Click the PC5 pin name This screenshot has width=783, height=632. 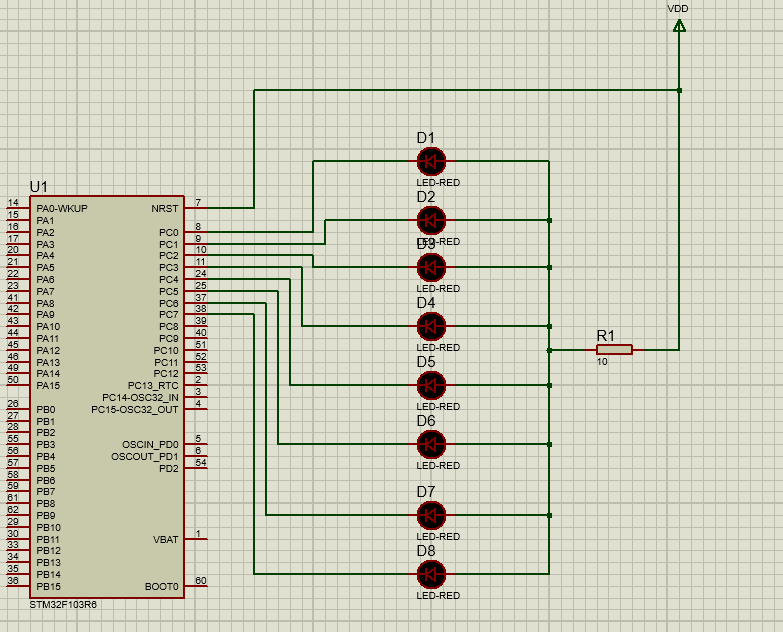[x=169, y=292]
